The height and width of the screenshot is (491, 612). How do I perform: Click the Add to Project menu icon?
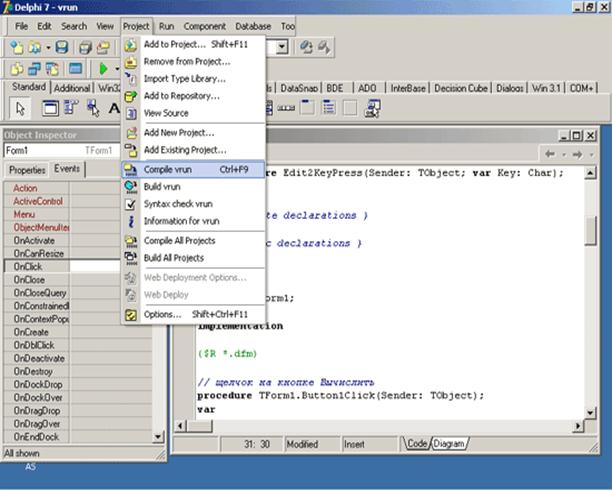[x=131, y=44]
